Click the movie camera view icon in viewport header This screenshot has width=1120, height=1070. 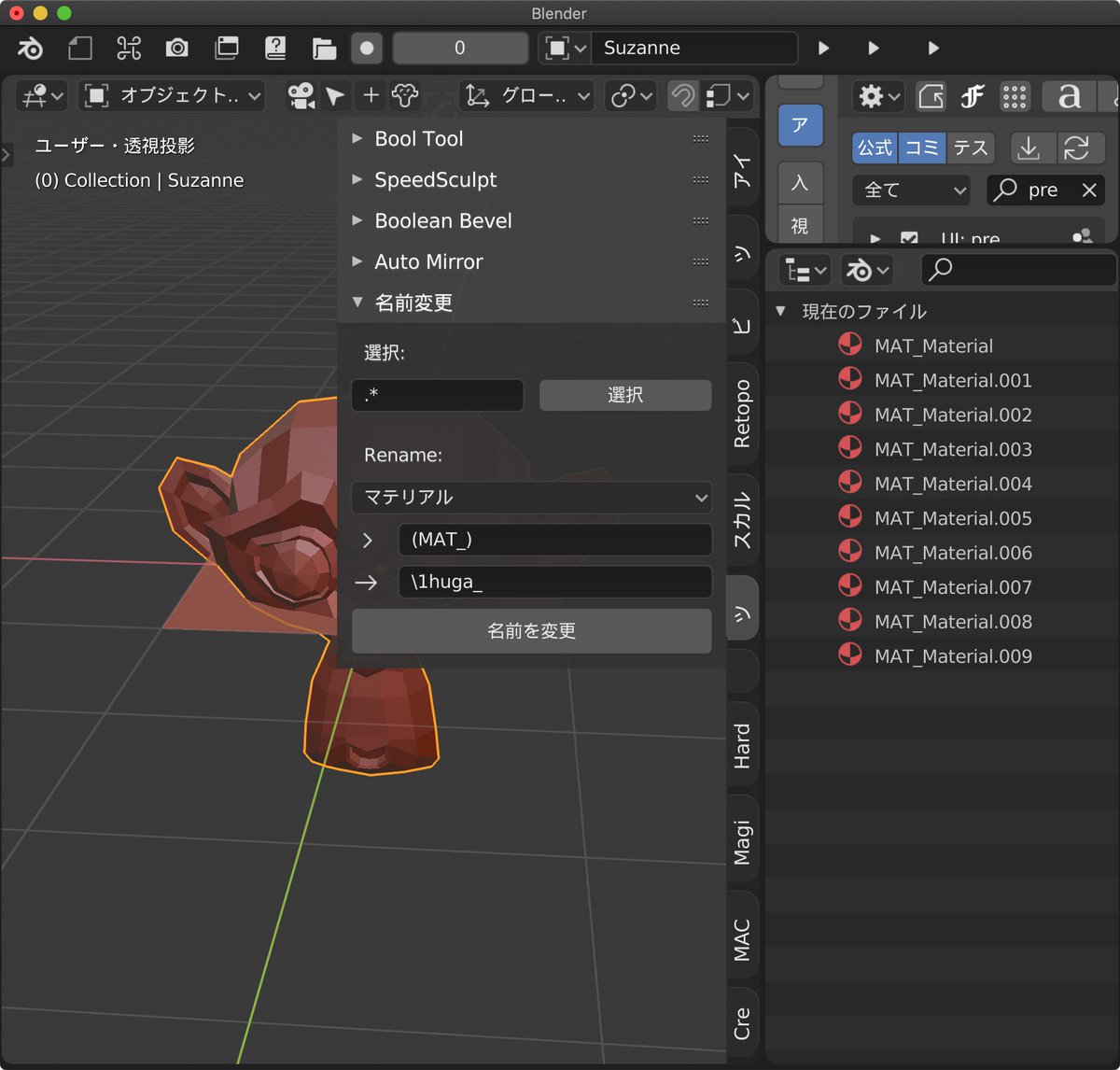pos(301,95)
